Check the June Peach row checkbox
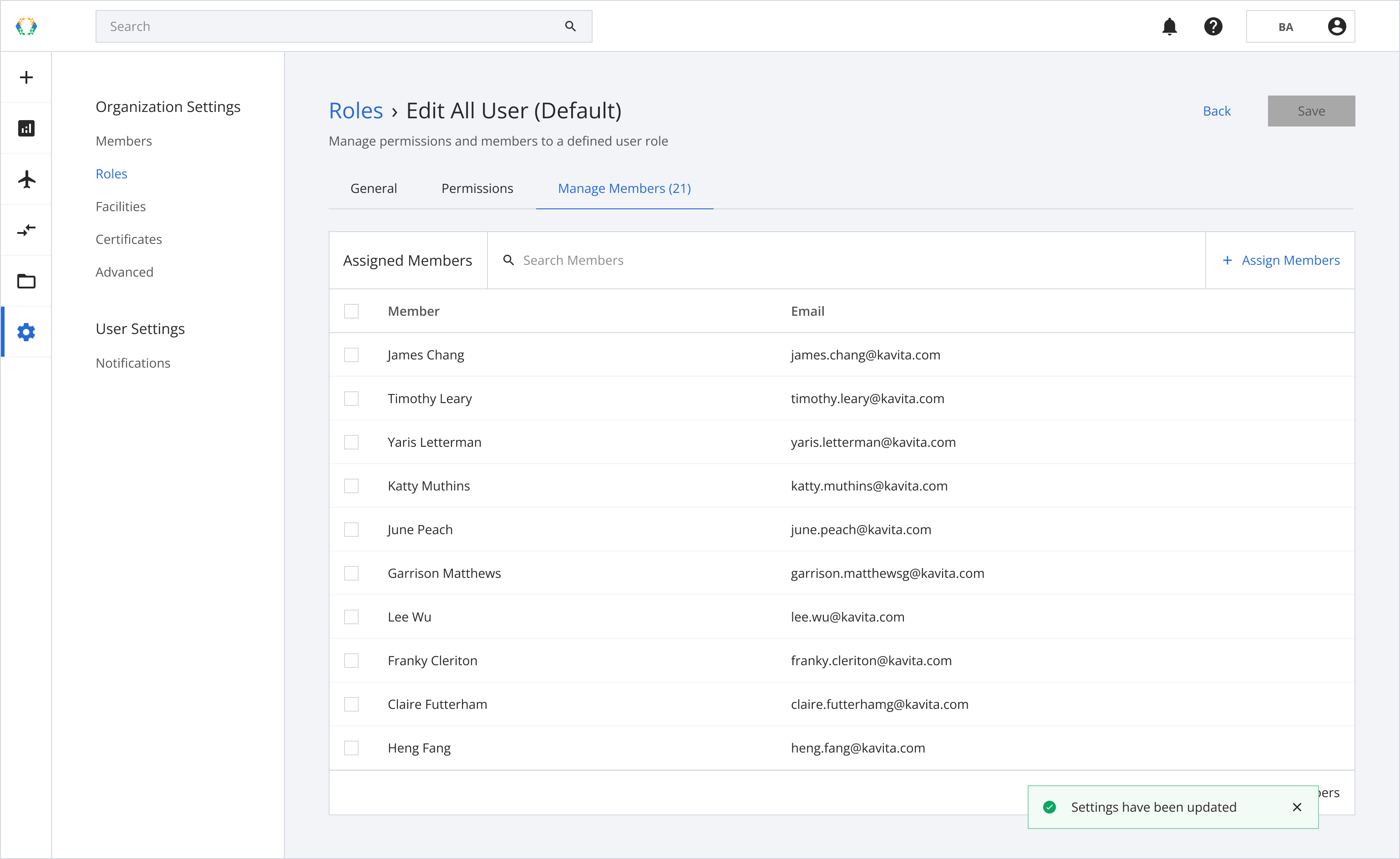The height and width of the screenshot is (859, 1400). pyautogui.click(x=351, y=530)
